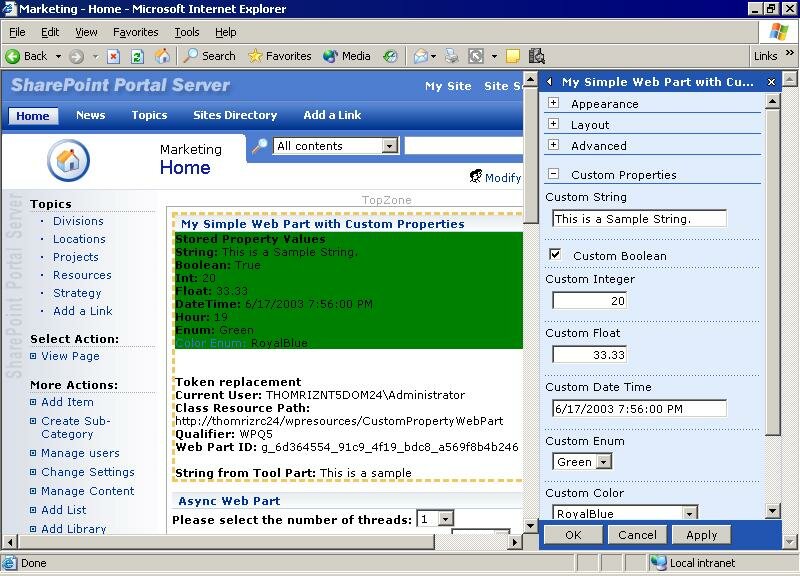Open the History toolbar icon
Image resolution: width=800 pixels, height=576 pixels.
coord(390,56)
